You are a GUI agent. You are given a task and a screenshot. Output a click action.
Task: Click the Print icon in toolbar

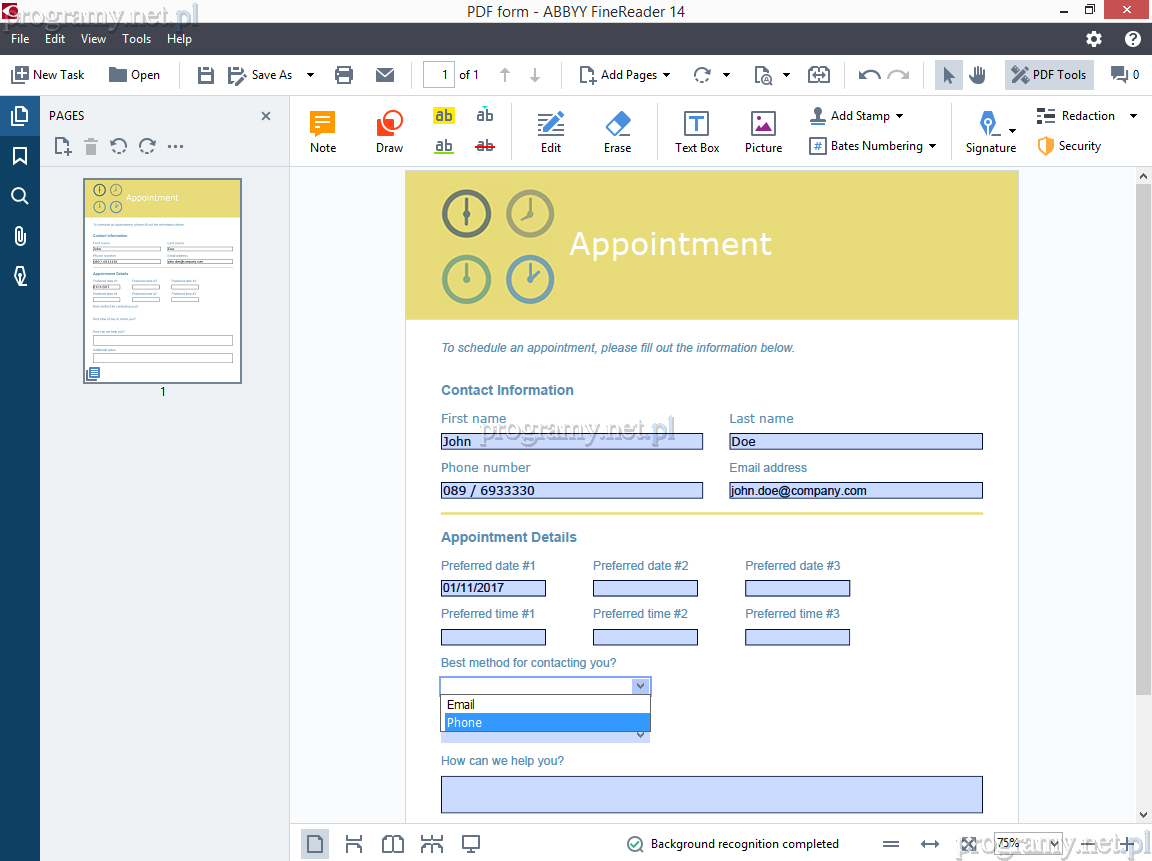coord(344,75)
